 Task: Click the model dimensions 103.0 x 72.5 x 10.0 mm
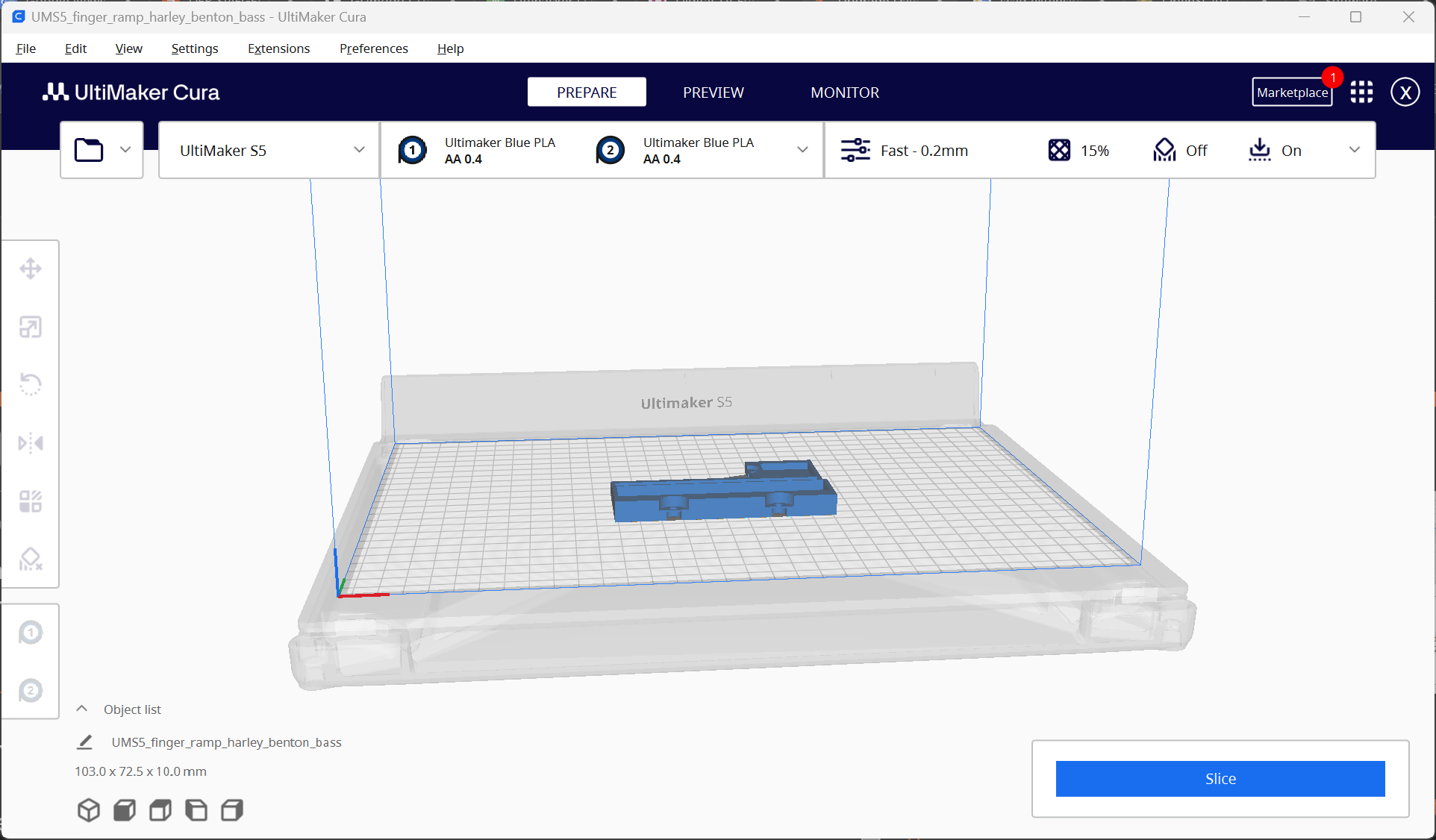pos(140,771)
